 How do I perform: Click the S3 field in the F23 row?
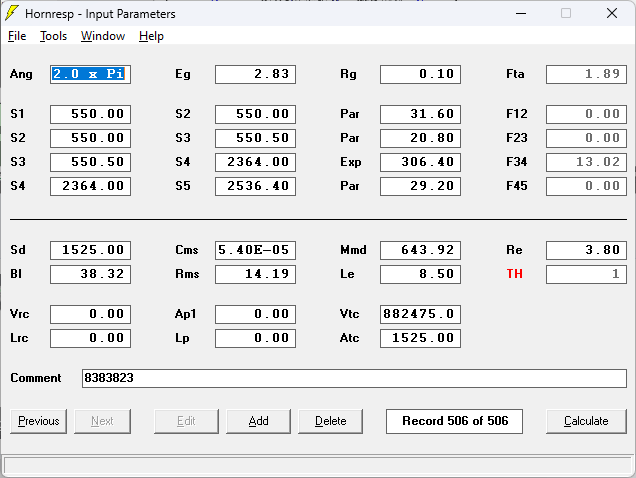point(256,138)
